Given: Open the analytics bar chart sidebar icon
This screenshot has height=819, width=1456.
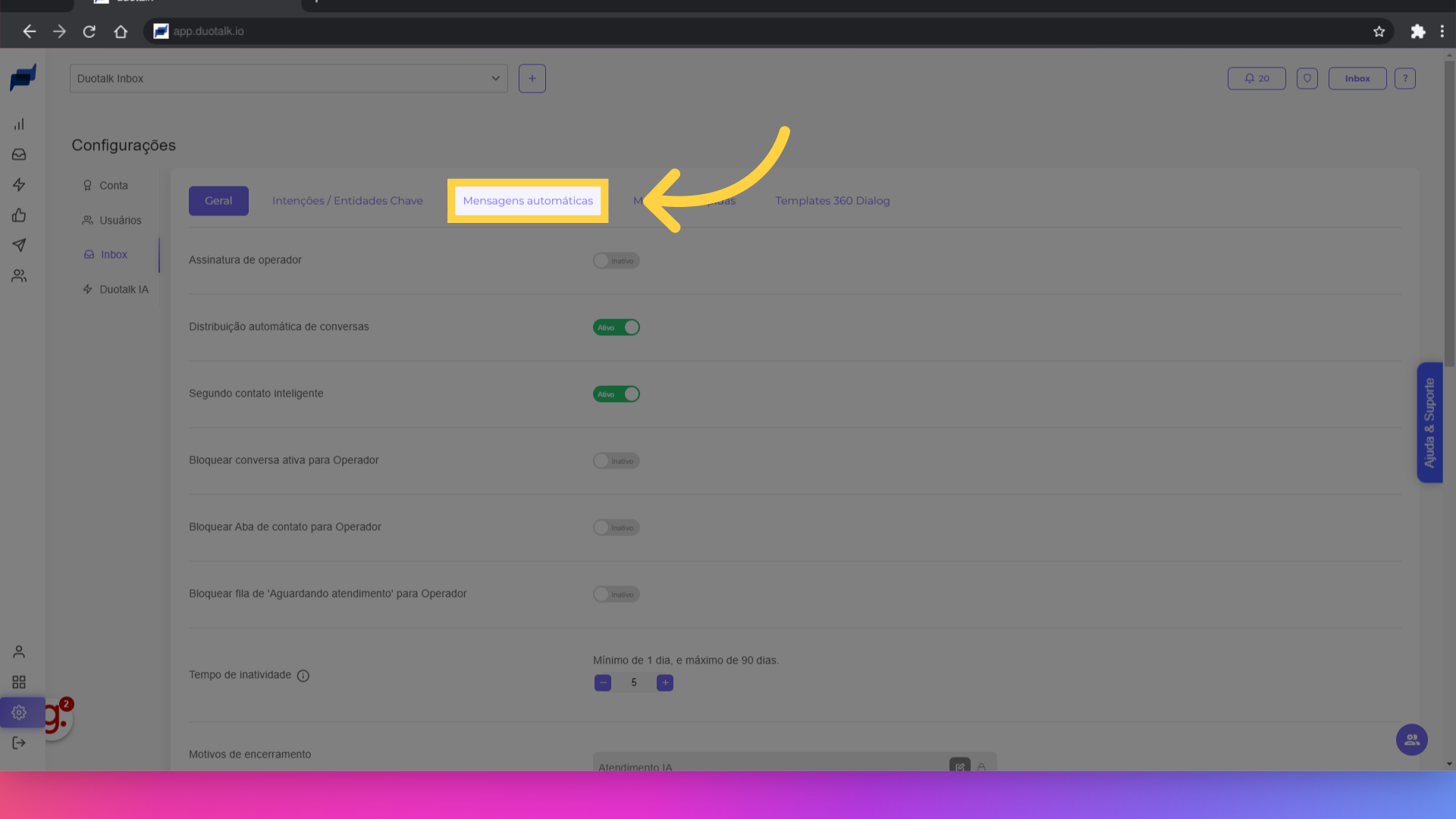Looking at the screenshot, I should click(19, 124).
